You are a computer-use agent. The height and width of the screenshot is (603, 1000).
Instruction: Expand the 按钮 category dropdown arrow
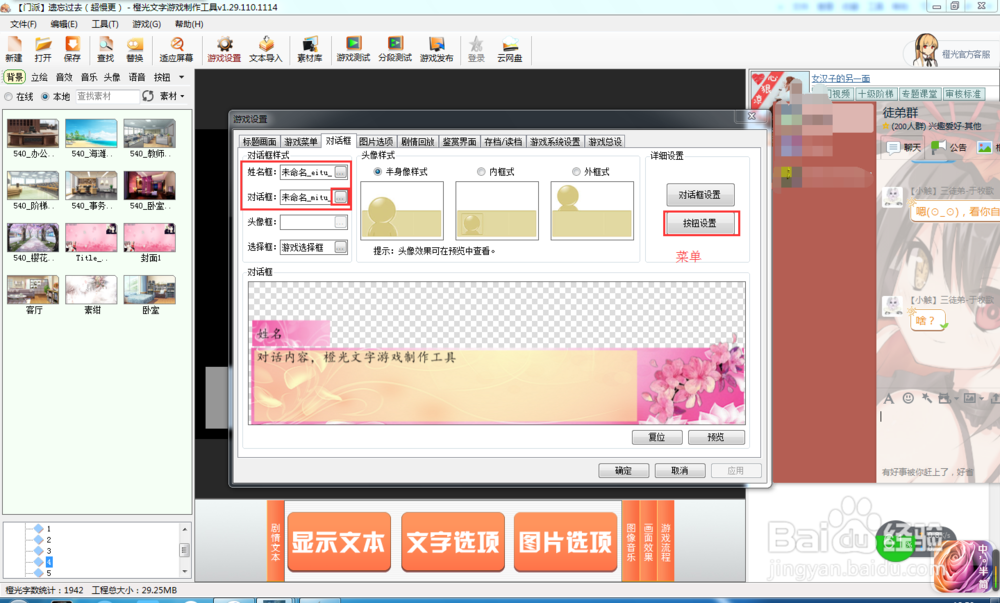click(x=181, y=76)
